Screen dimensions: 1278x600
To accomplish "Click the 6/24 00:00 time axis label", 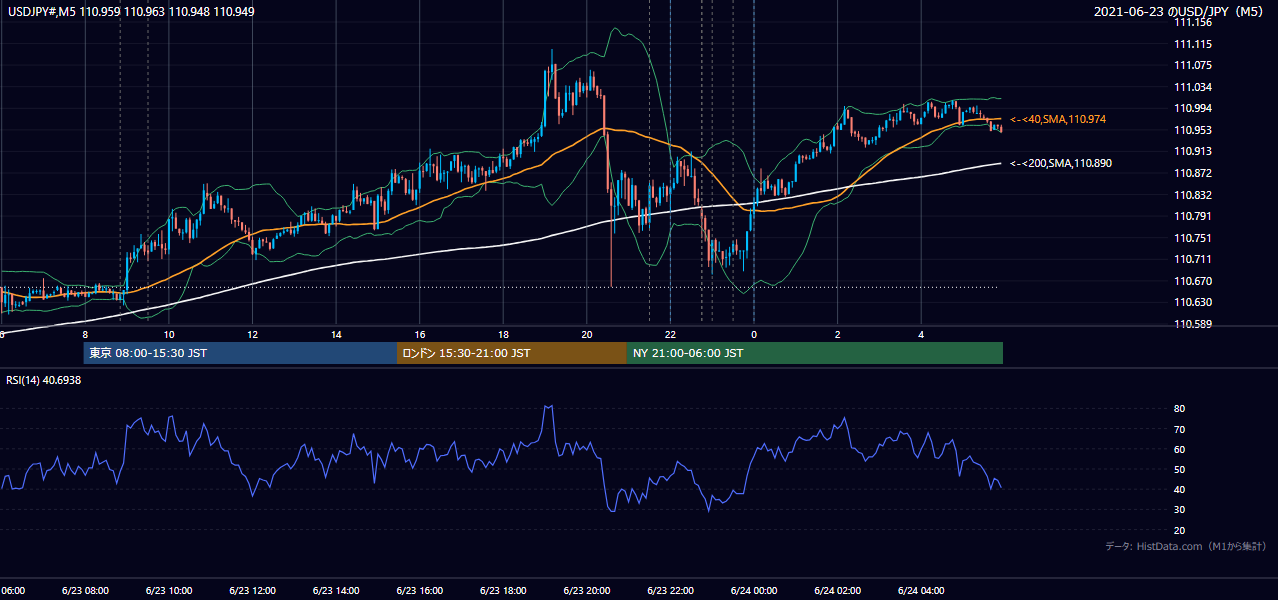I will point(753,591).
